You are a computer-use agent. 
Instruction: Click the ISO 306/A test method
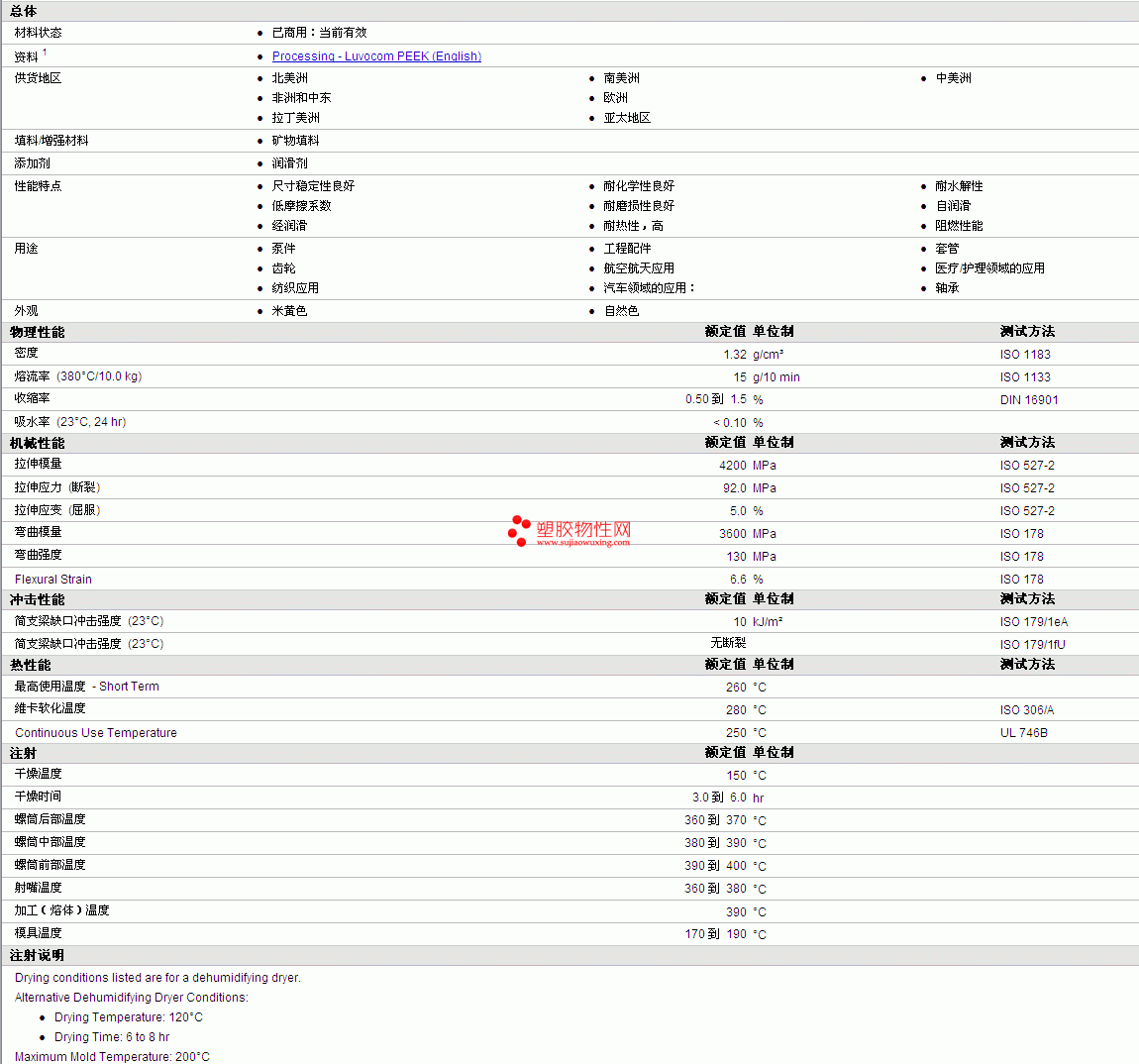tap(1026, 710)
